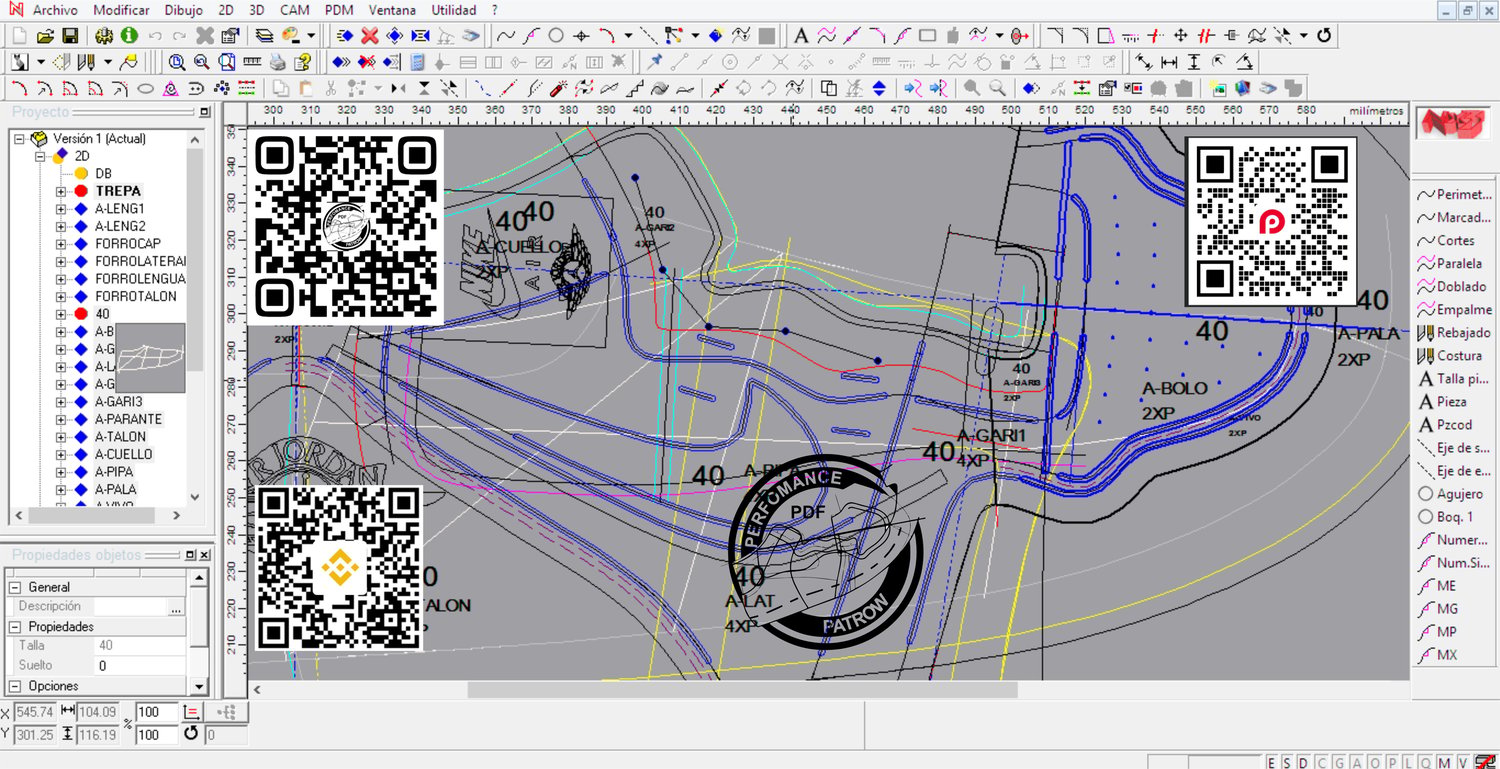Image resolution: width=1500 pixels, height=769 pixels.
Task: Click the rotate arrow icon in the top toolbar
Action: (1324, 36)
